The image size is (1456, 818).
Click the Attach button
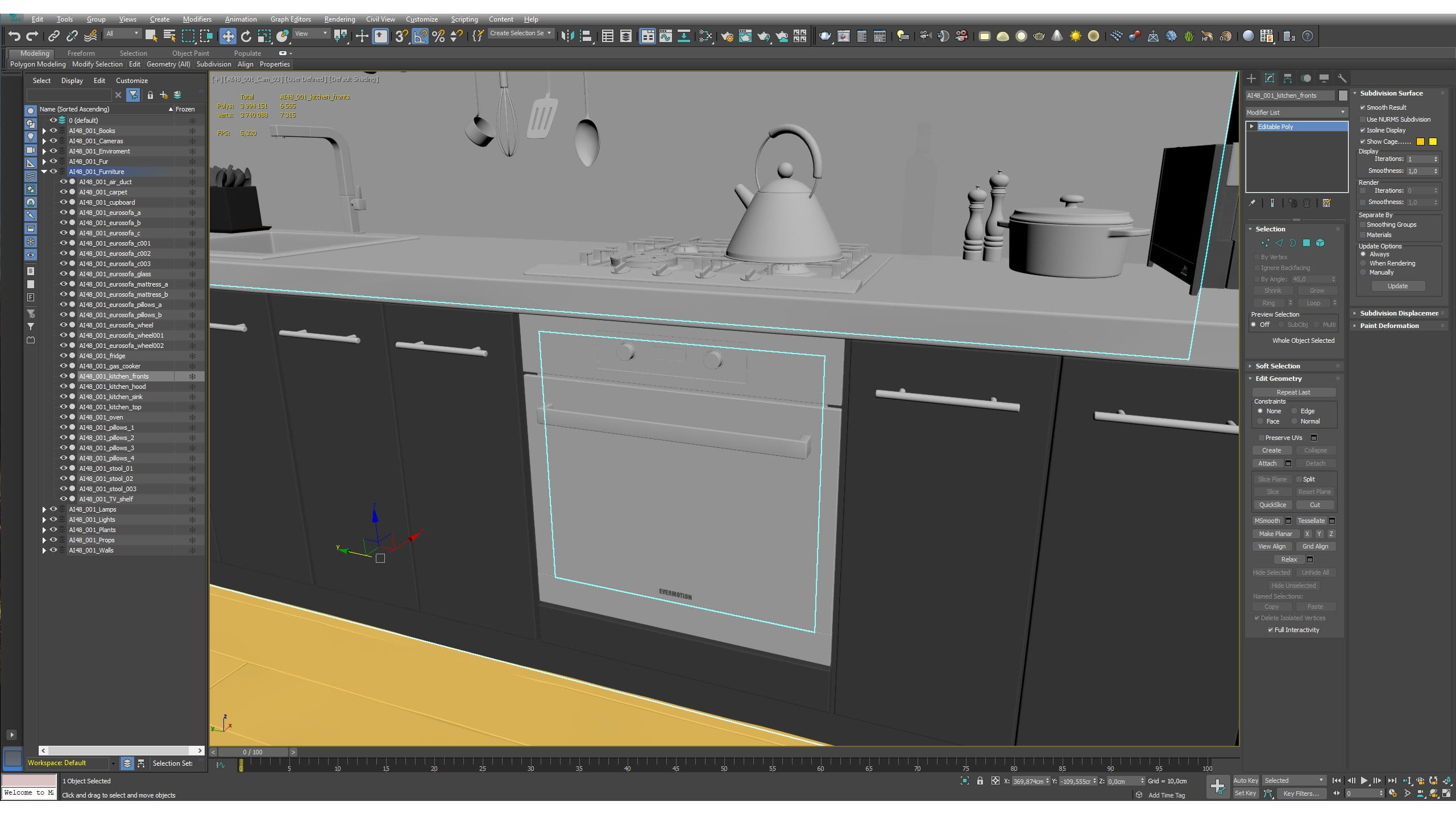click(1267, 463)
